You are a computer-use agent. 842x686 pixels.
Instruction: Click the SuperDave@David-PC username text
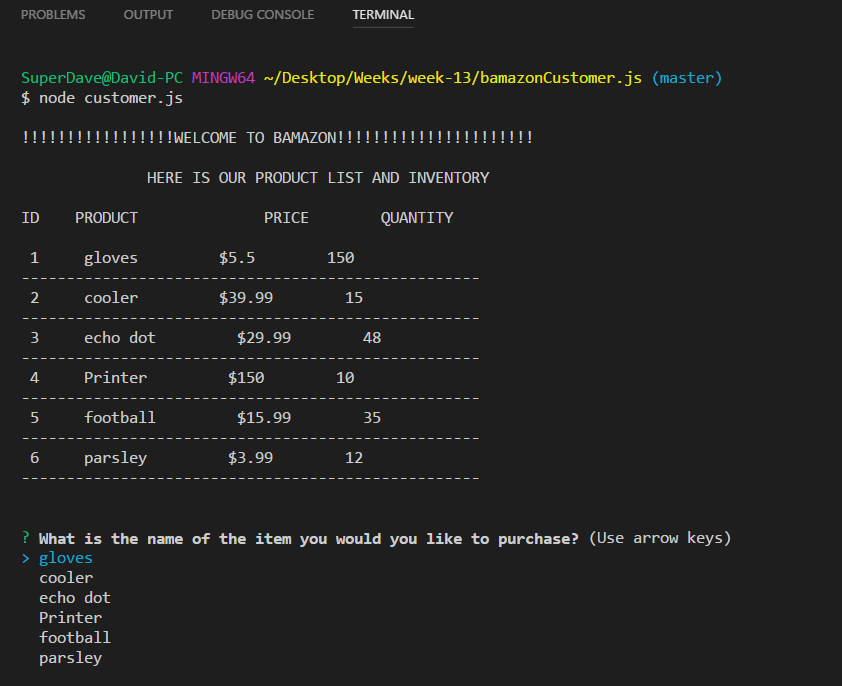tap(100, 77)
